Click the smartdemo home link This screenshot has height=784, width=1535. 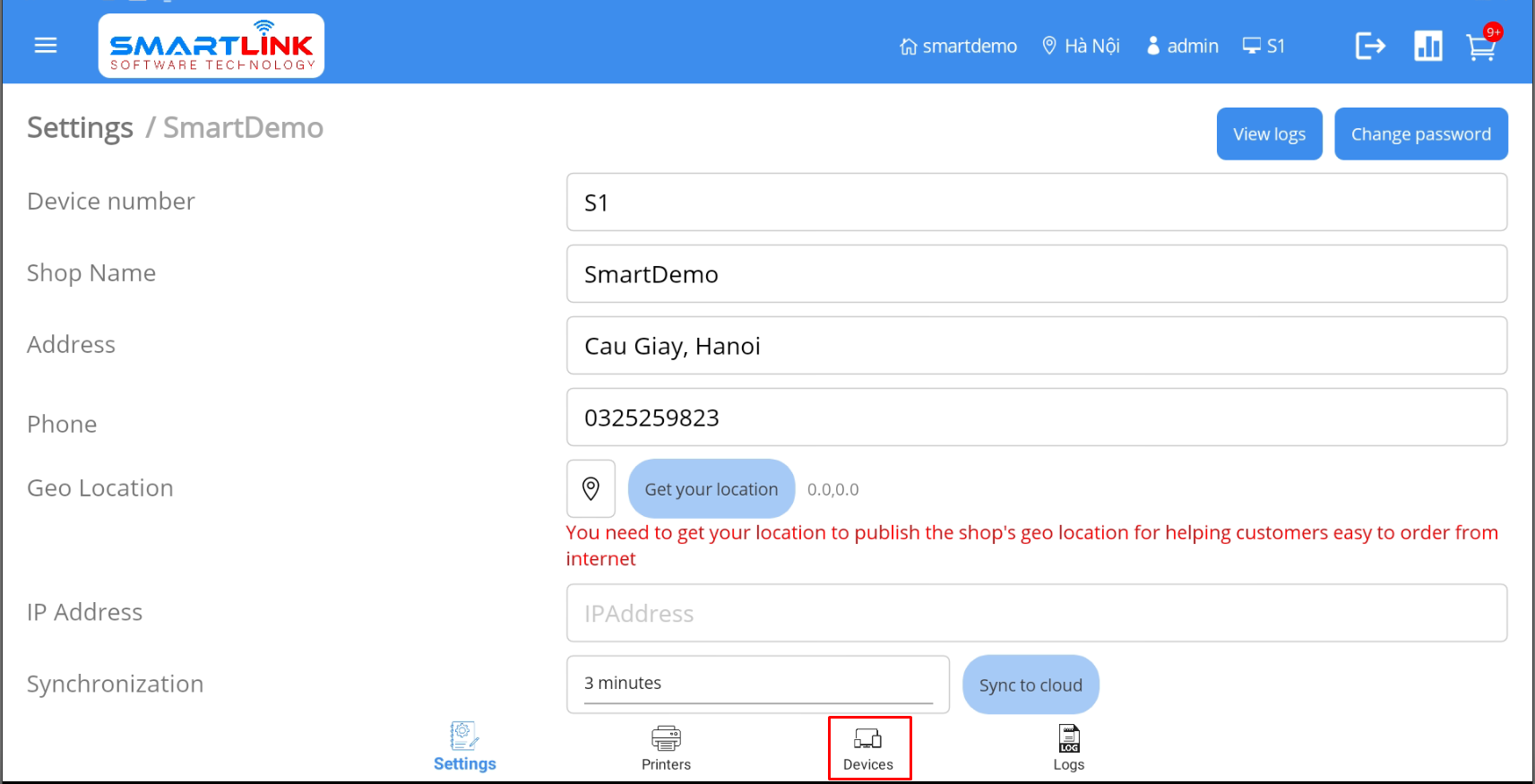tap(958, 46)
